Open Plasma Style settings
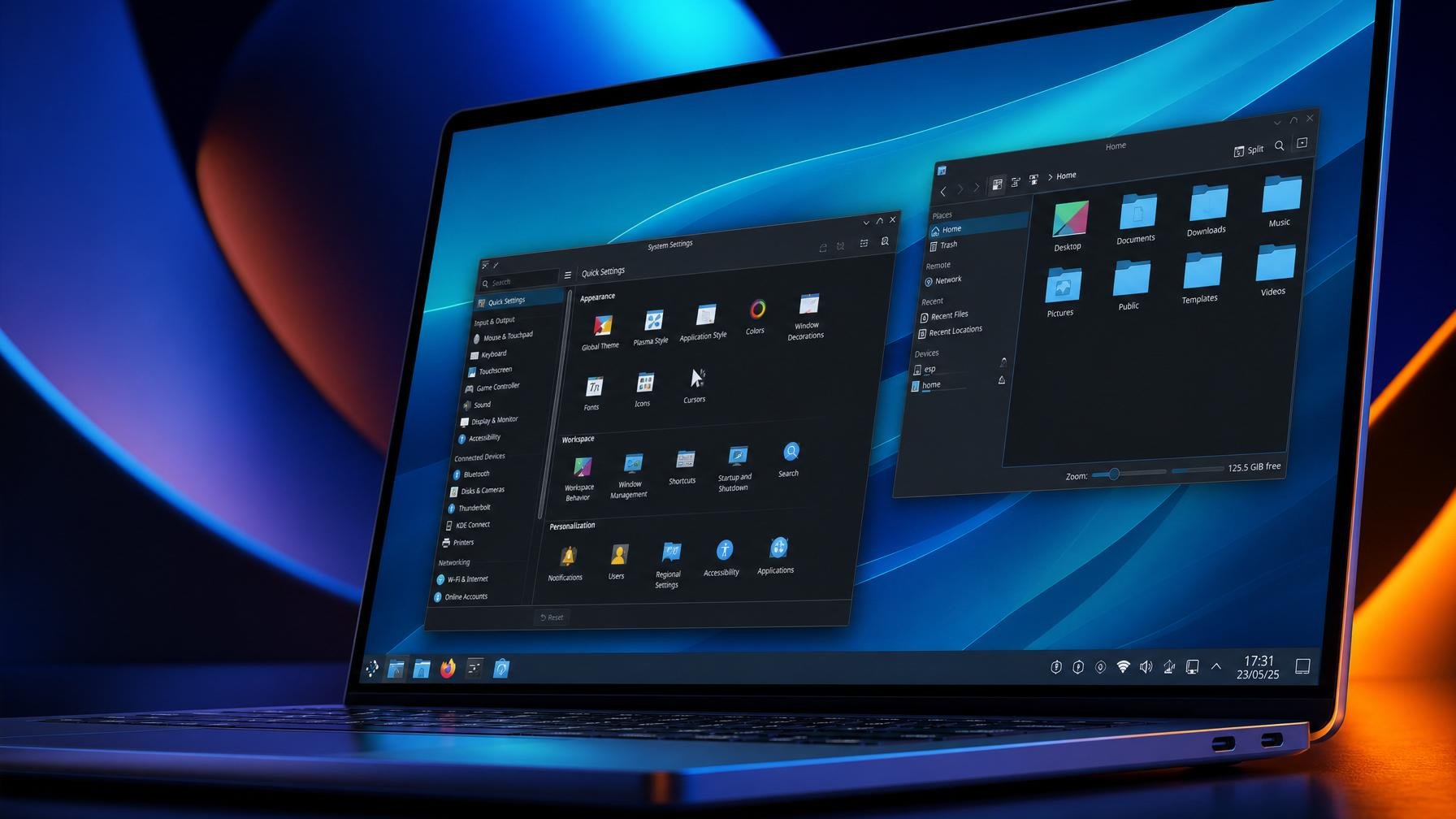1456x819 pixels. [x=652, y=327]
